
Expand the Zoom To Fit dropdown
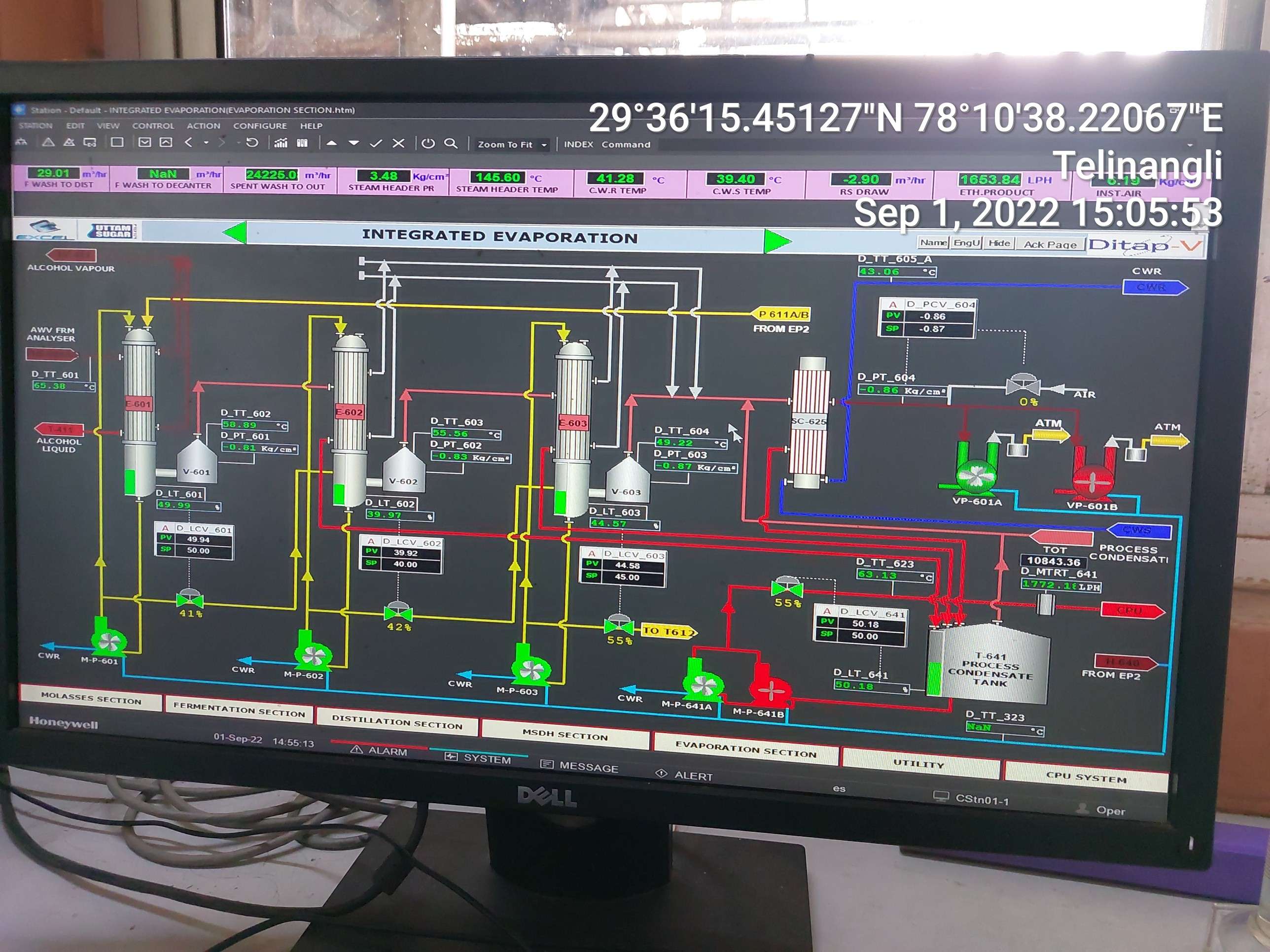tap(544, 145)
